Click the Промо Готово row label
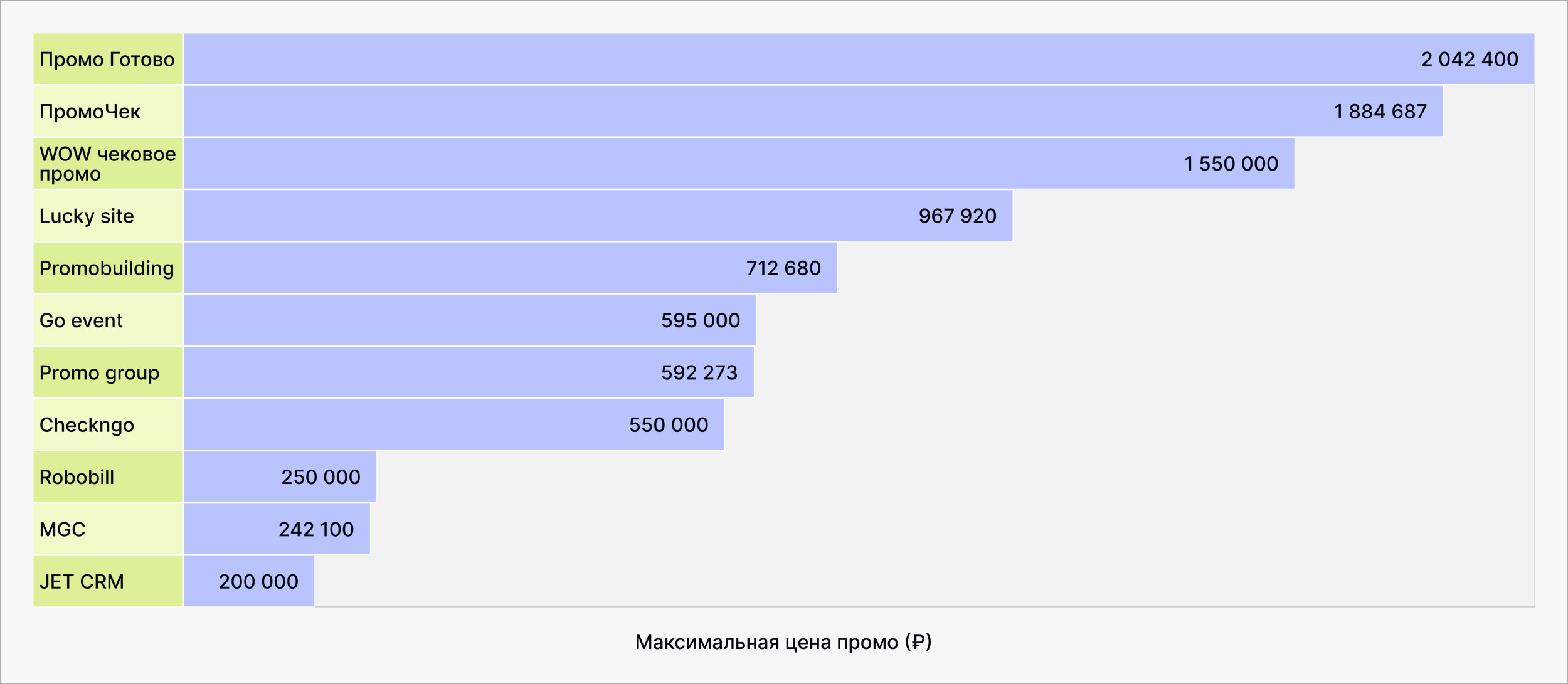 (107, 60)
